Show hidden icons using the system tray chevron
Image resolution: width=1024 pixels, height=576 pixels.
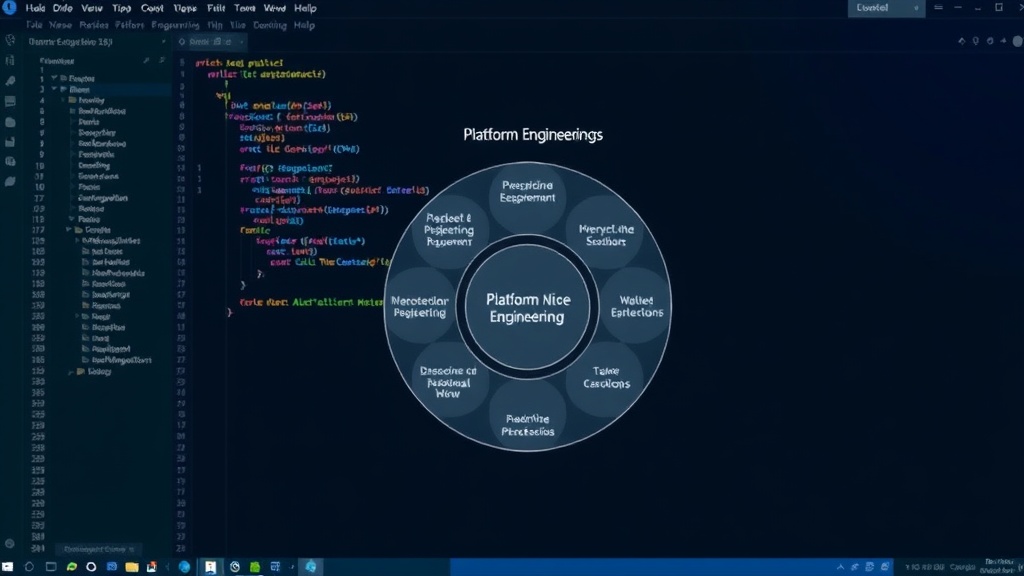[x=840, y=567]
